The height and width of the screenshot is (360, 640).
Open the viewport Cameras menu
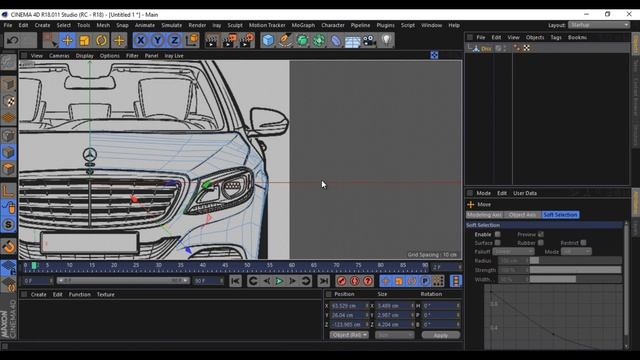click(59, 56)
